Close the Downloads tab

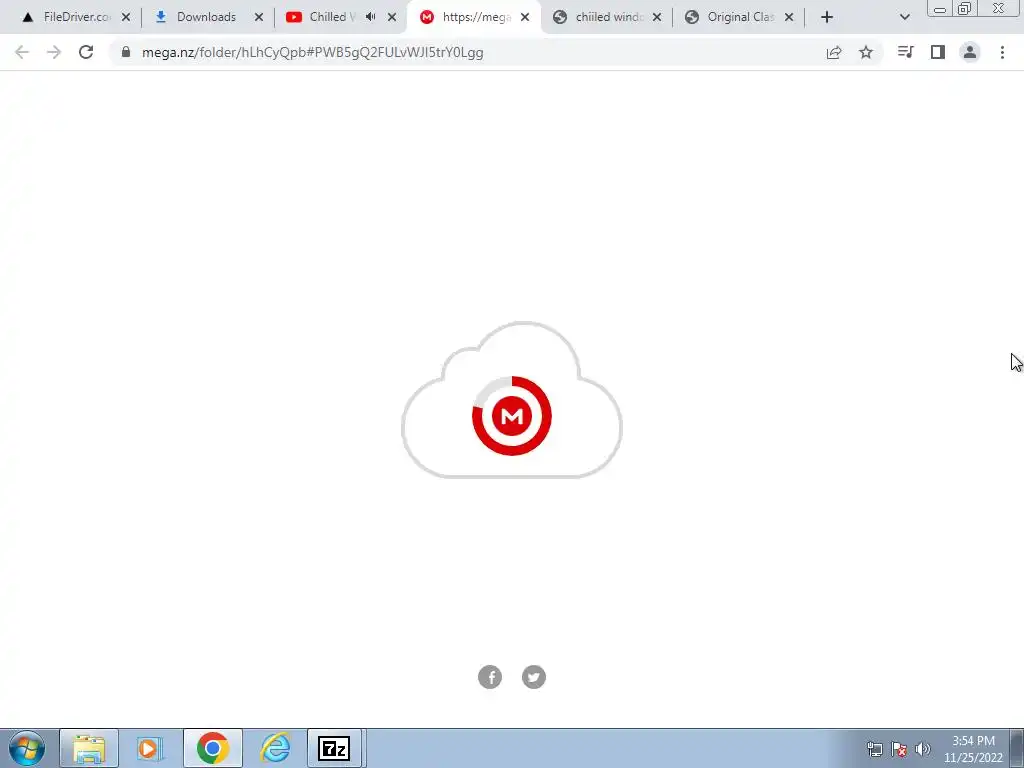[259, 18]
